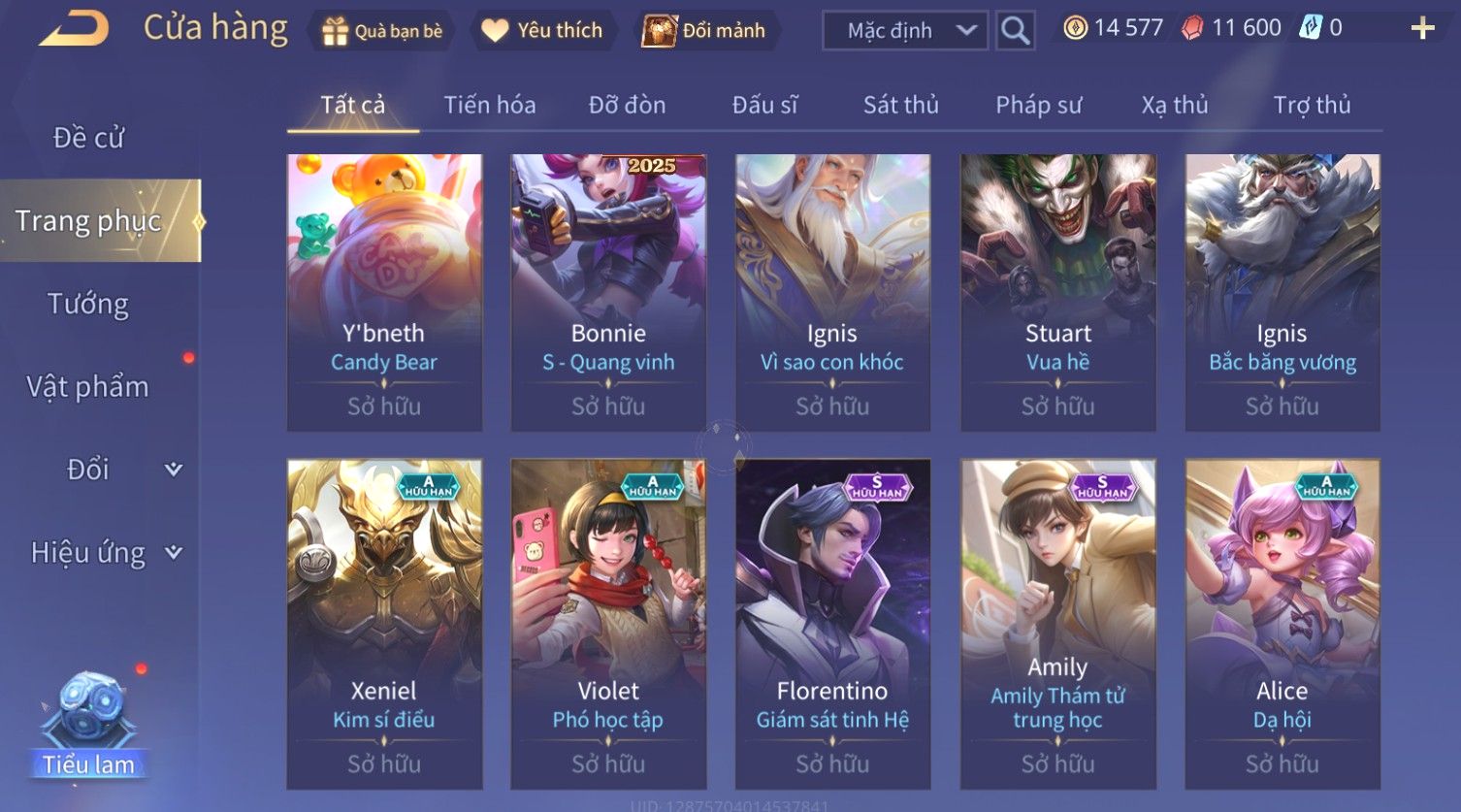
Task: Switch to the Pháp sư tab
Action: pos(1039,105)
